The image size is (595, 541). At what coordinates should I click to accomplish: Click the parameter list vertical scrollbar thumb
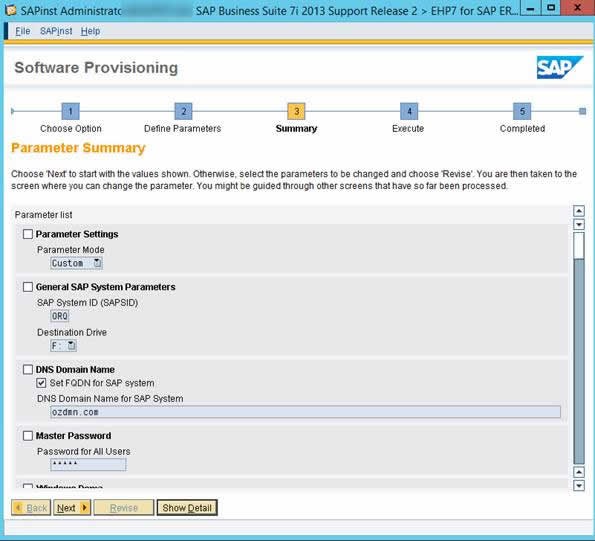point(579,246)
